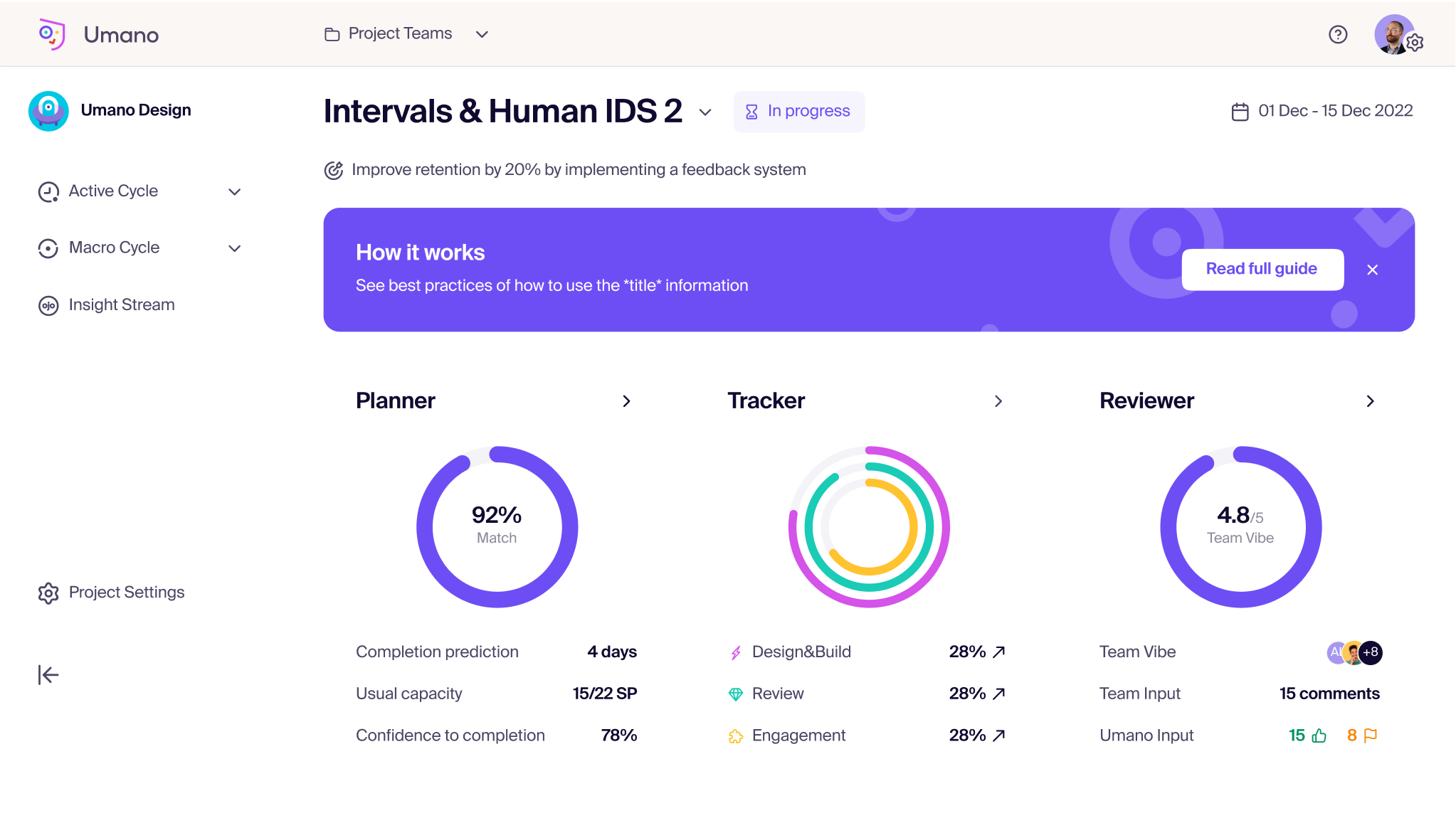The height and width of the screenshot is (823, 1456).
Task: Expand the Active Cycle section
Action: pos(234,192)
